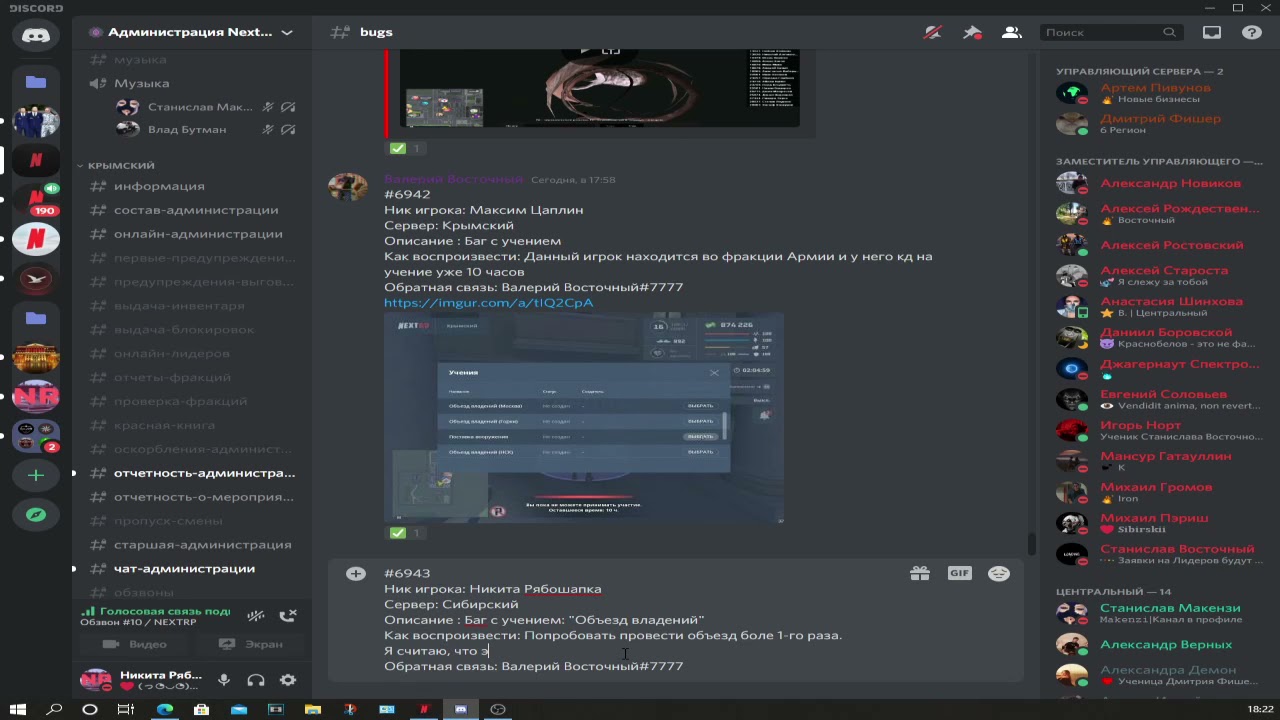Open the inbox tray icon
Screen dimensions: 1280x720
click(x=1212, y=32)
